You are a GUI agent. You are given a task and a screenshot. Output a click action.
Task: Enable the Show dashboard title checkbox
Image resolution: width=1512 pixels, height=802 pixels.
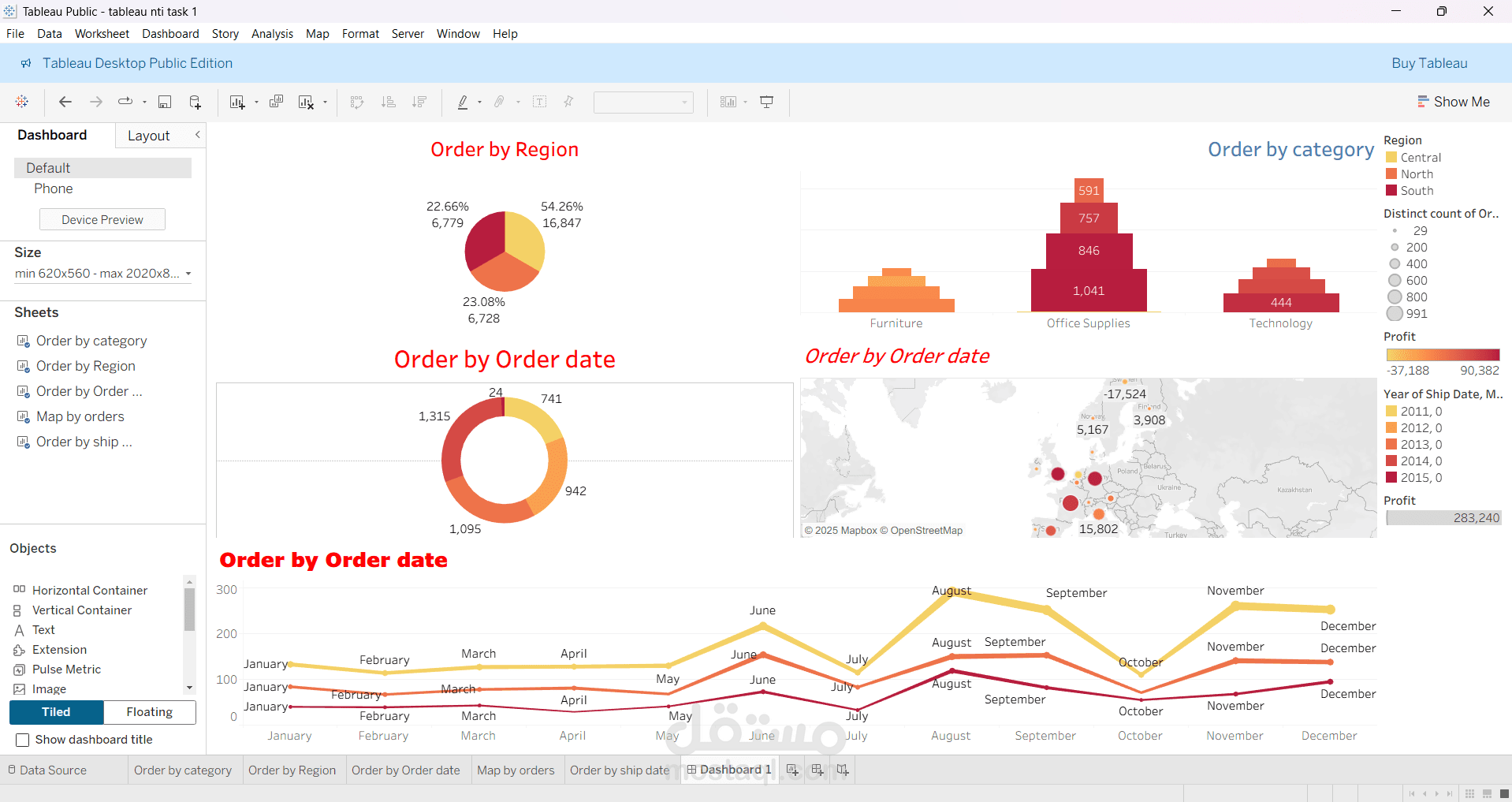click(x=23, y=739)
